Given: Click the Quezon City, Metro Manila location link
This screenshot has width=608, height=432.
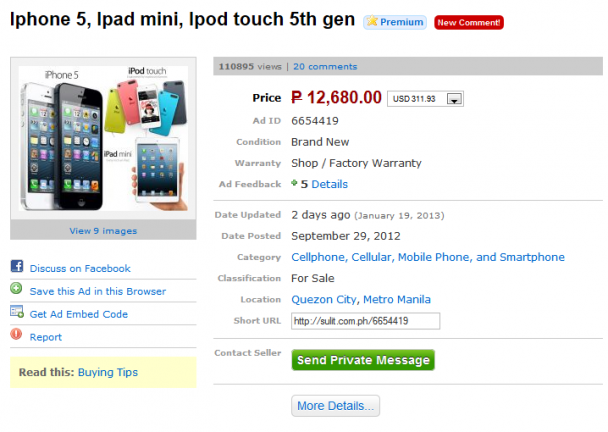Looking at the screenshot, I should [360, 299].
